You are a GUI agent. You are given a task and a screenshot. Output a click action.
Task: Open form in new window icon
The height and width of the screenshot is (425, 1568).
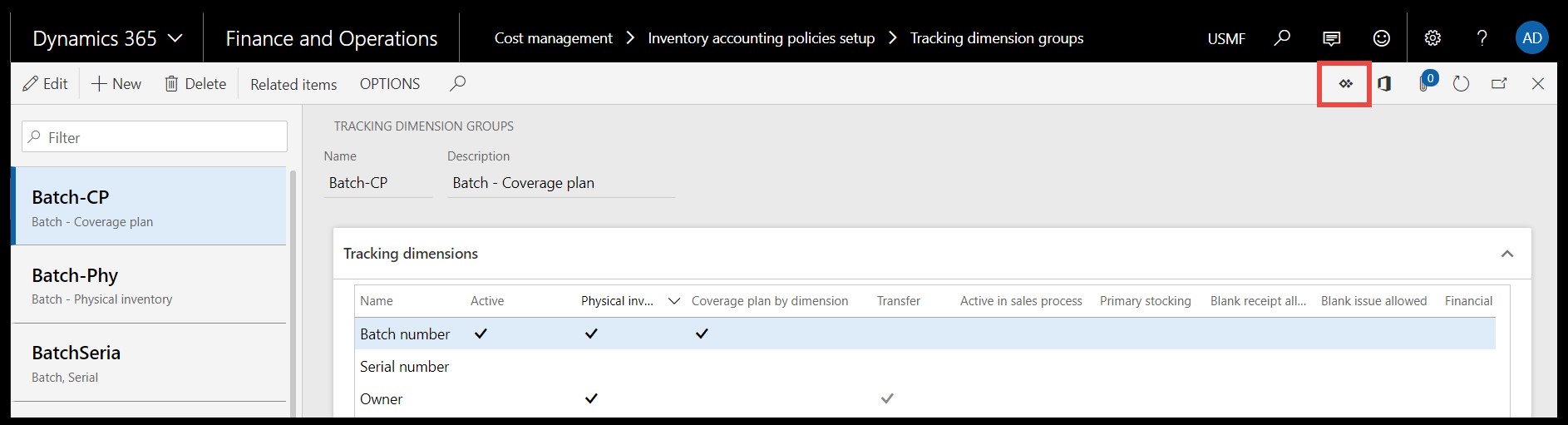tap(1499, 83)
